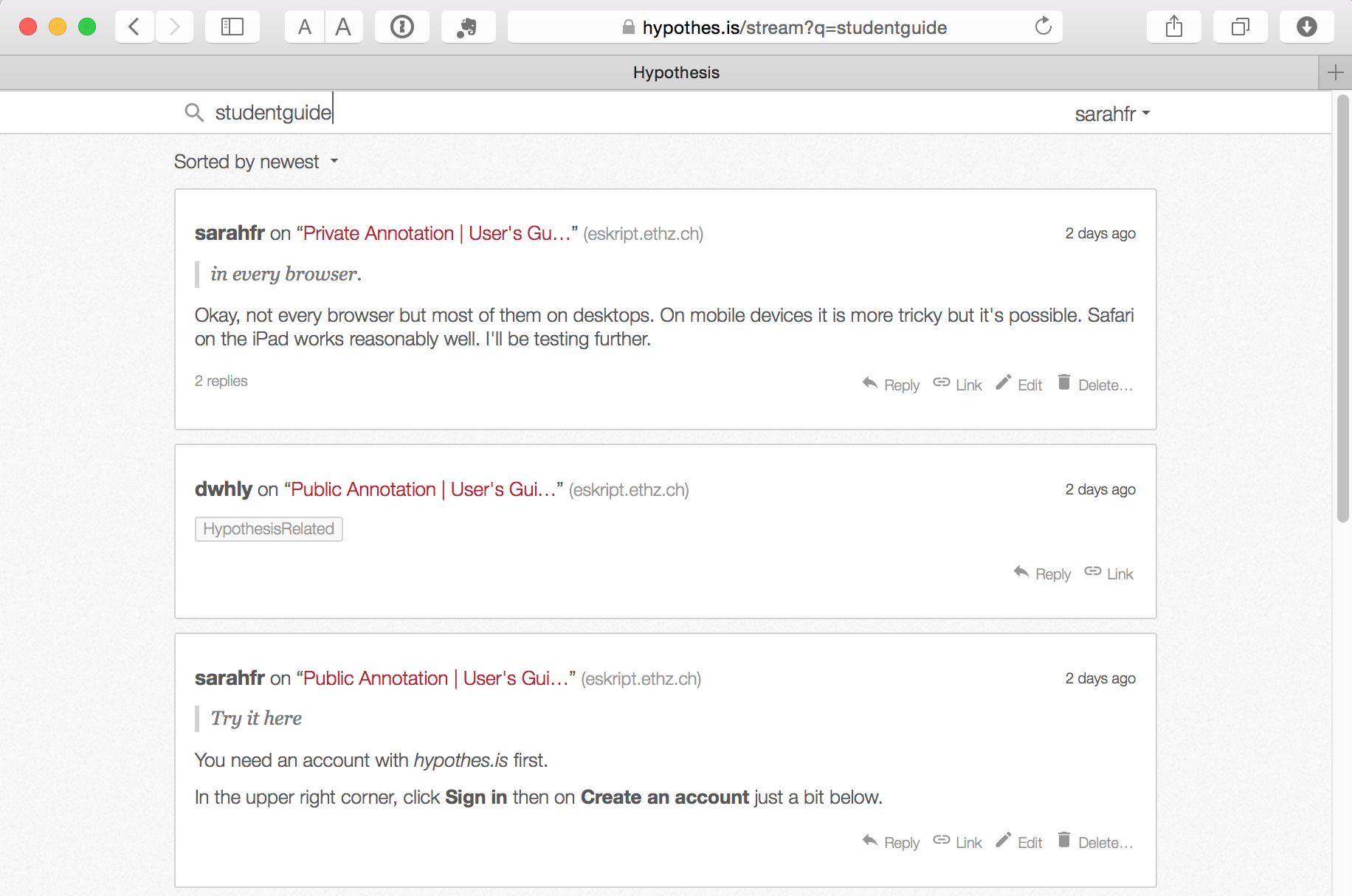This screenshot has height=896, width=1352.
Task: Delete the Private Annotation note
Action: pyautogui.click(x=1094, y=385)
